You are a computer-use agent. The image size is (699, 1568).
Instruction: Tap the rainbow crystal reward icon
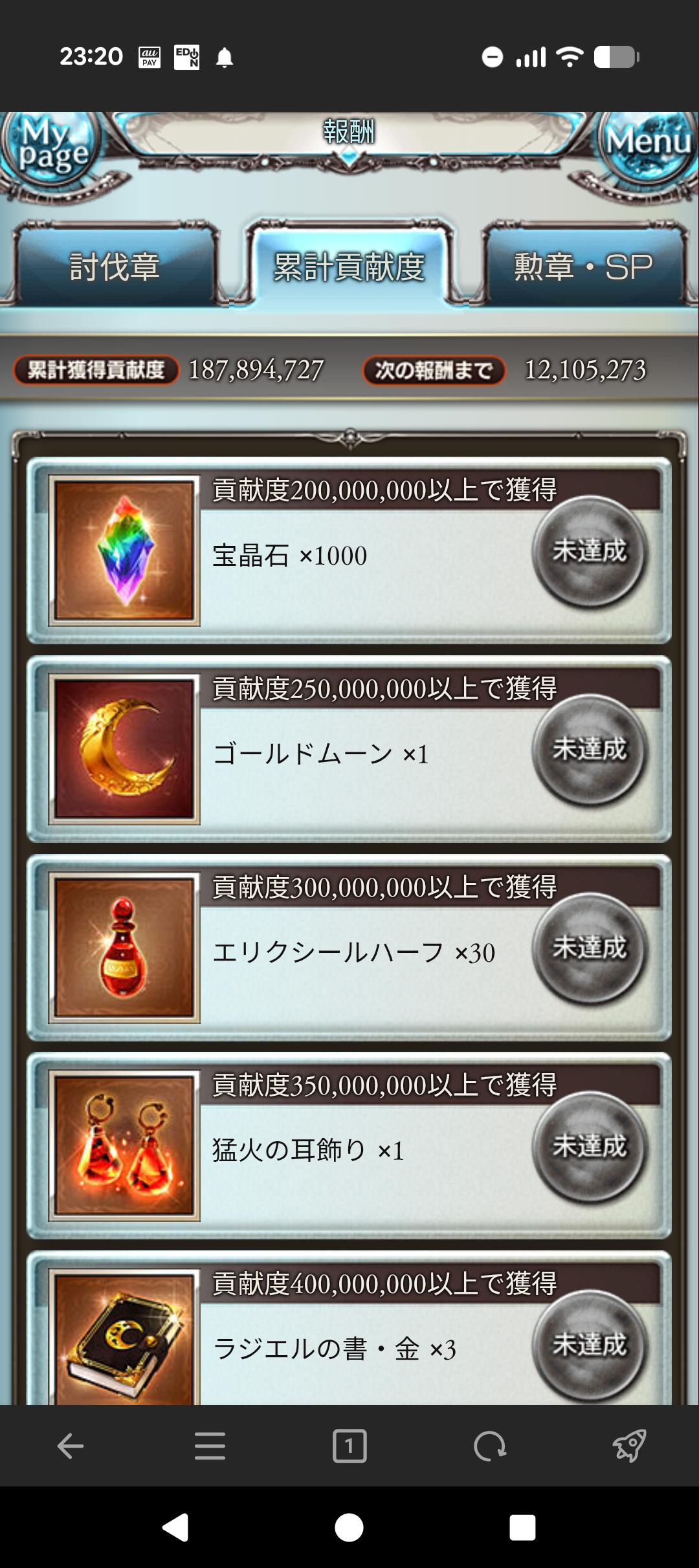pos(124,551)
